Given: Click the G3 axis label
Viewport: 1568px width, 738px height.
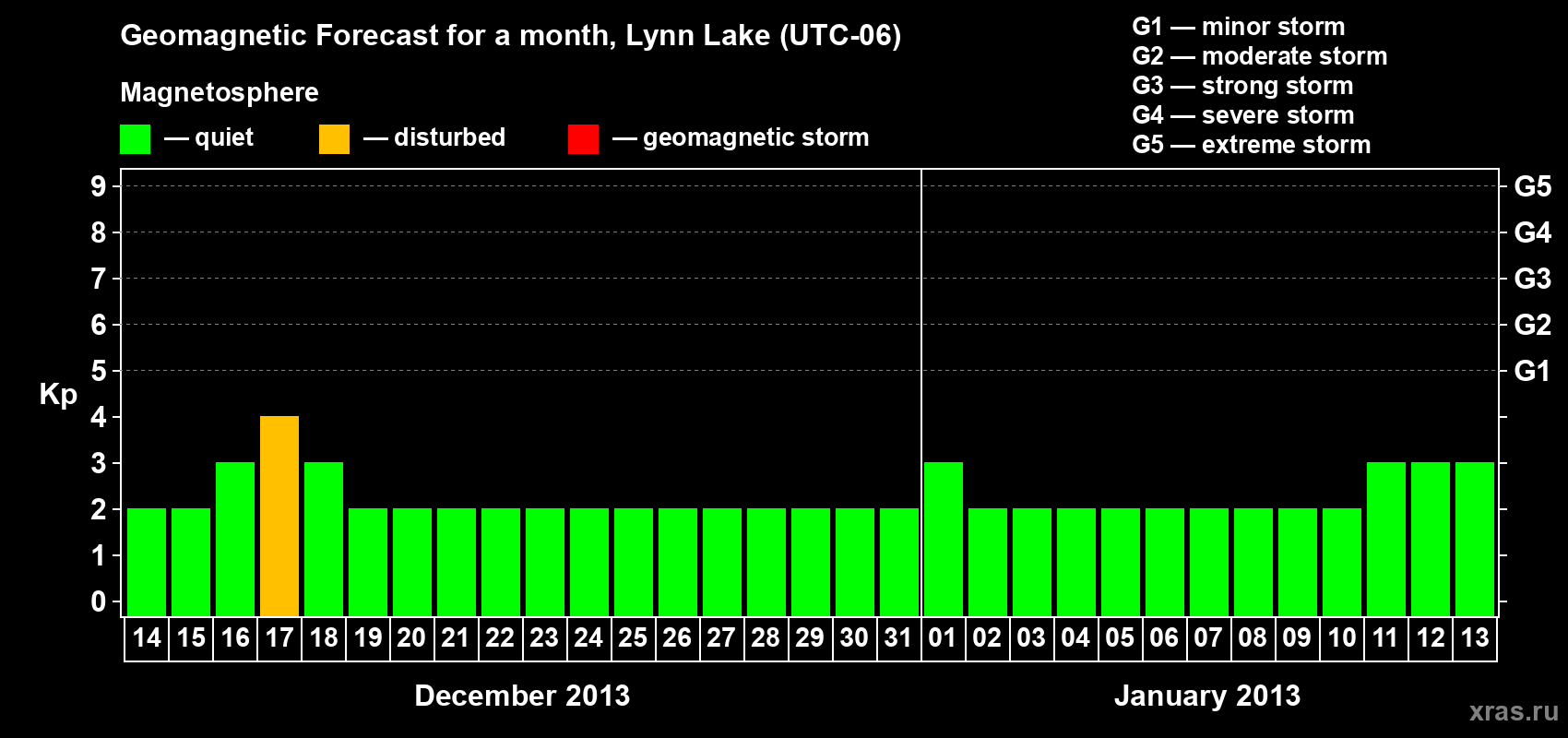Looking at the screenshot, I should (x=1533, y=279).
